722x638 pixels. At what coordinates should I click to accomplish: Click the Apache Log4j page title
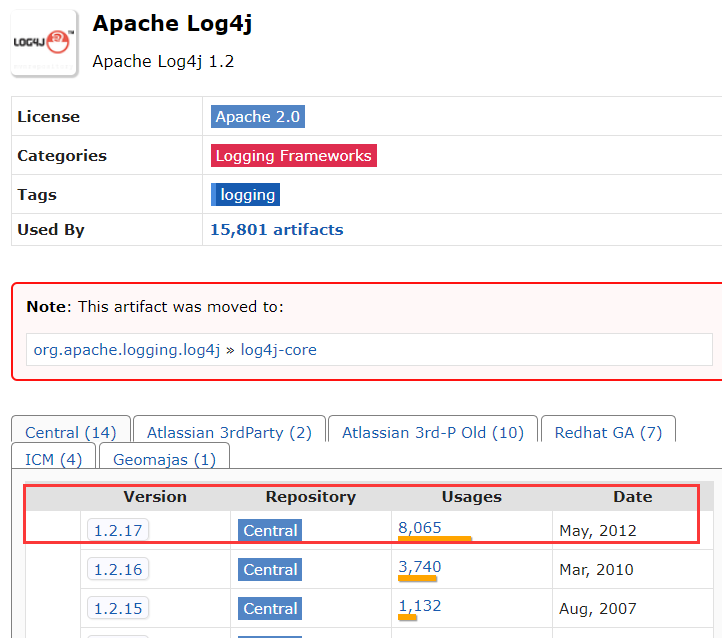tap(172, 23)
